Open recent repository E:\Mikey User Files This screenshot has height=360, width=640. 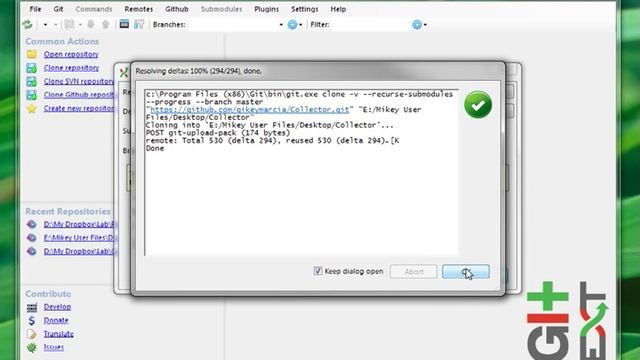(x=78, y=238)
